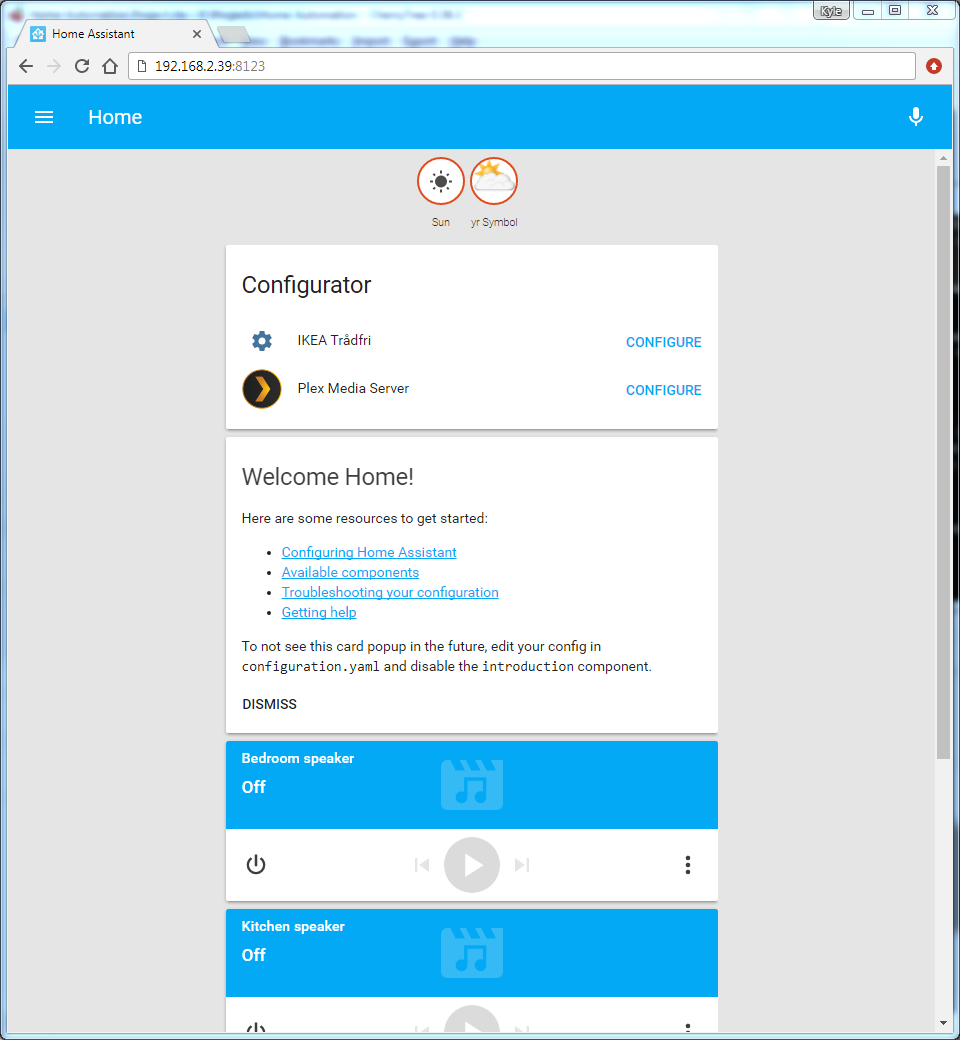This screenshot has width=960, height=1040.
Task: Open the yr Symbol weather badge
Action: pos(494,182)
